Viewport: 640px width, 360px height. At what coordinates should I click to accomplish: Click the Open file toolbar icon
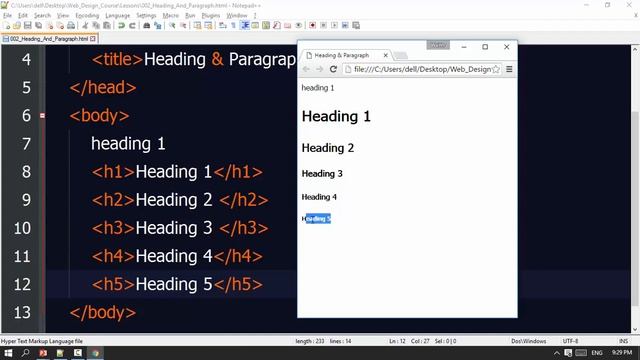tap(17, 25)
